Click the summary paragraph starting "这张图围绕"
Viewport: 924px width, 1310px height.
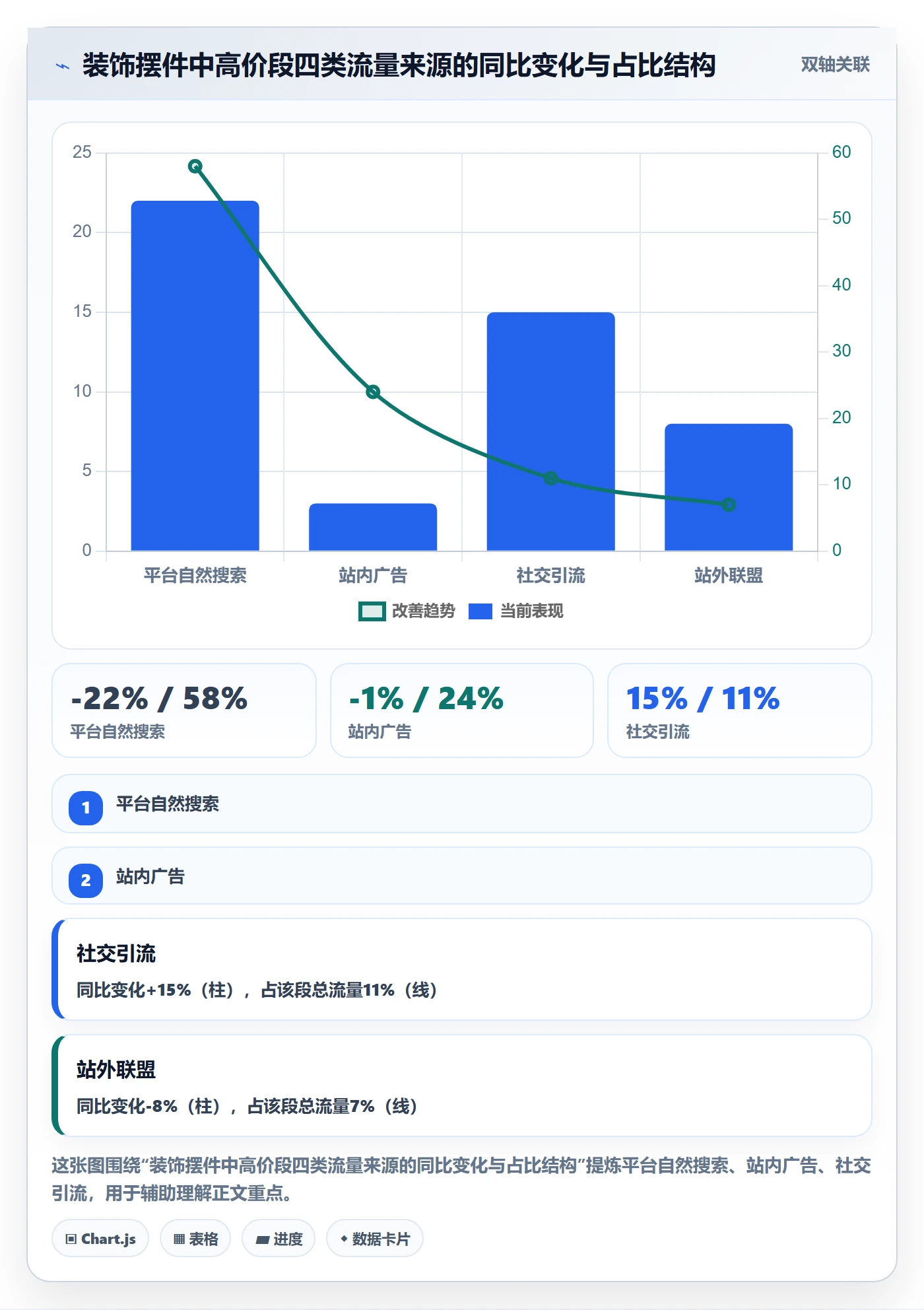(461, 1180)
